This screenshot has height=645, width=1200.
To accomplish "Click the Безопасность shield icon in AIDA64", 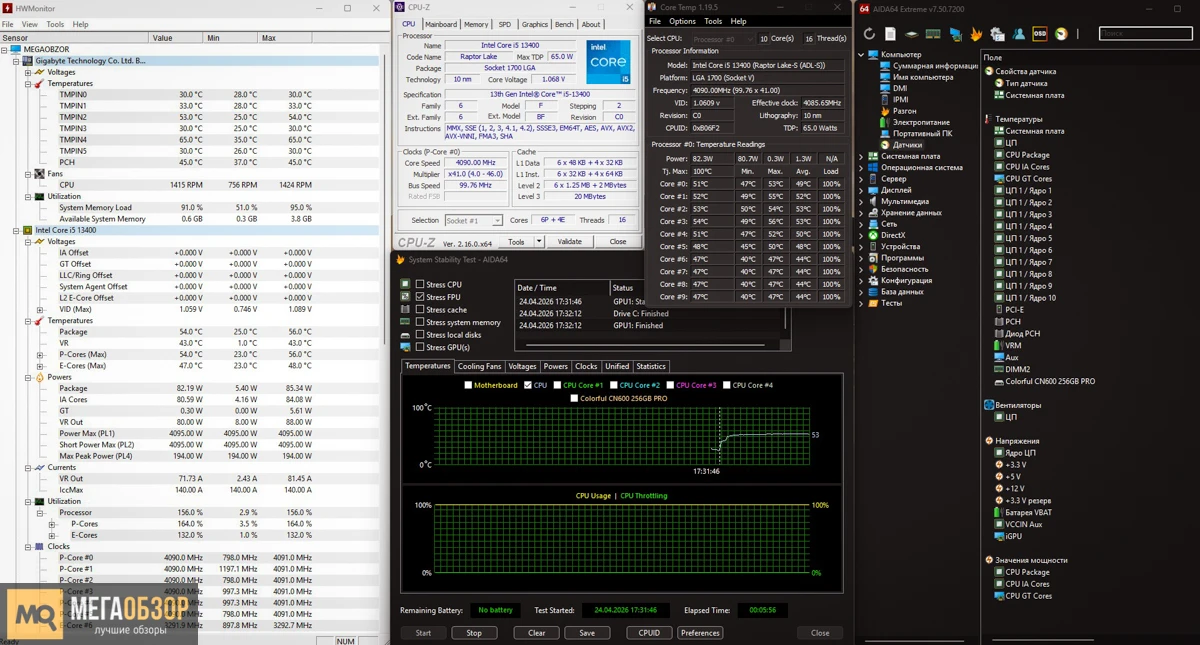I will point(873,269).
